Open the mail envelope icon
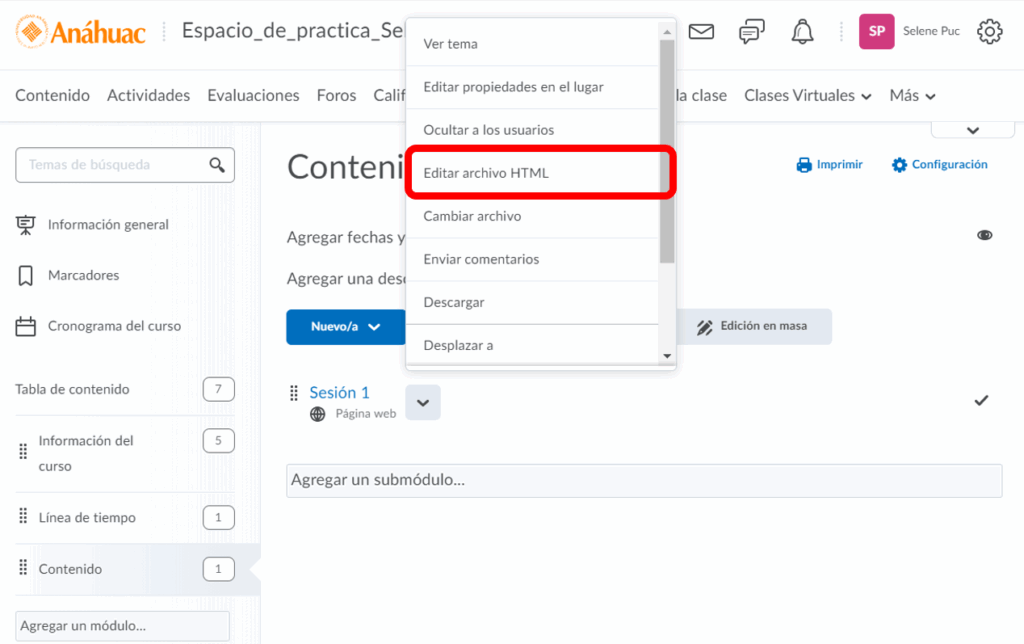 [x=701, y=32]
